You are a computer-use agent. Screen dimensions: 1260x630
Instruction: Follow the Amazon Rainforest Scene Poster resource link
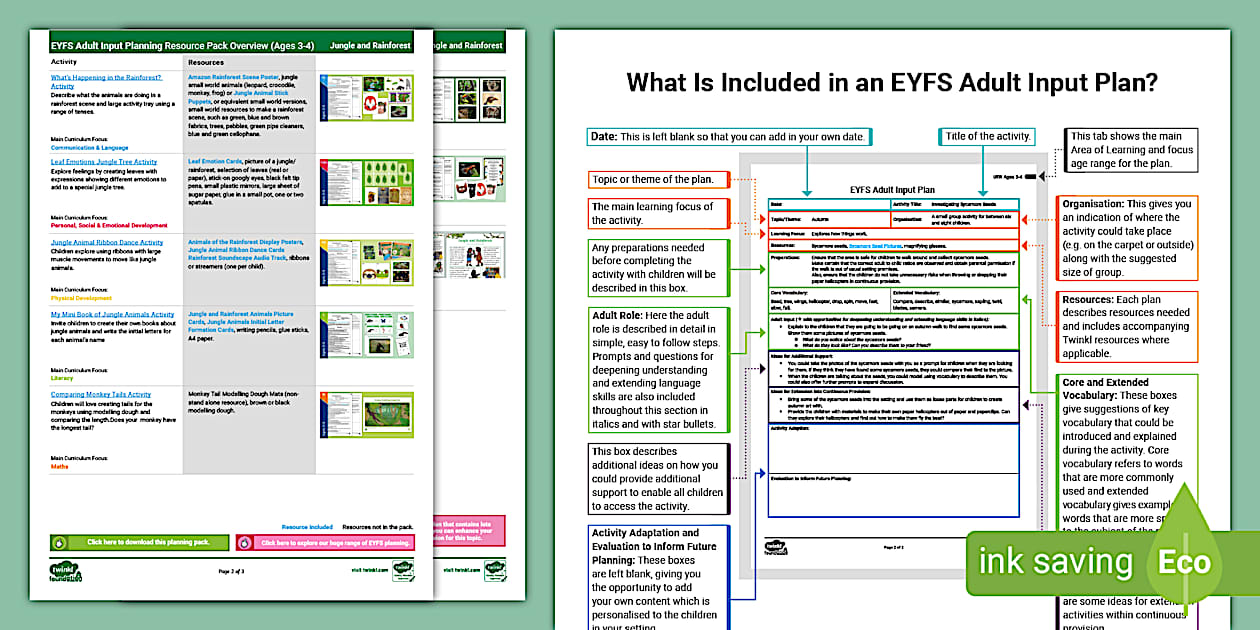tap(232, 77)
